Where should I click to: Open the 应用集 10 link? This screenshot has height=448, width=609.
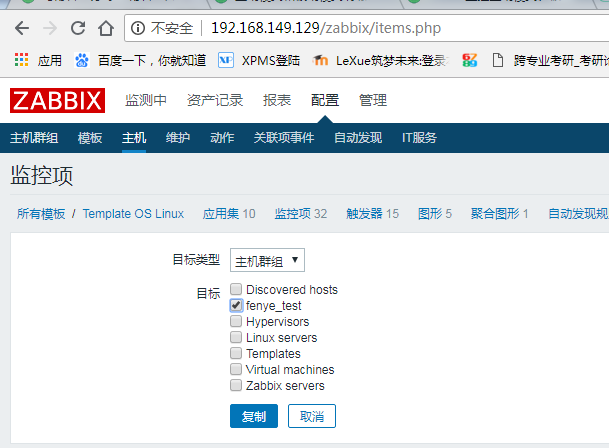click(229, 214)
